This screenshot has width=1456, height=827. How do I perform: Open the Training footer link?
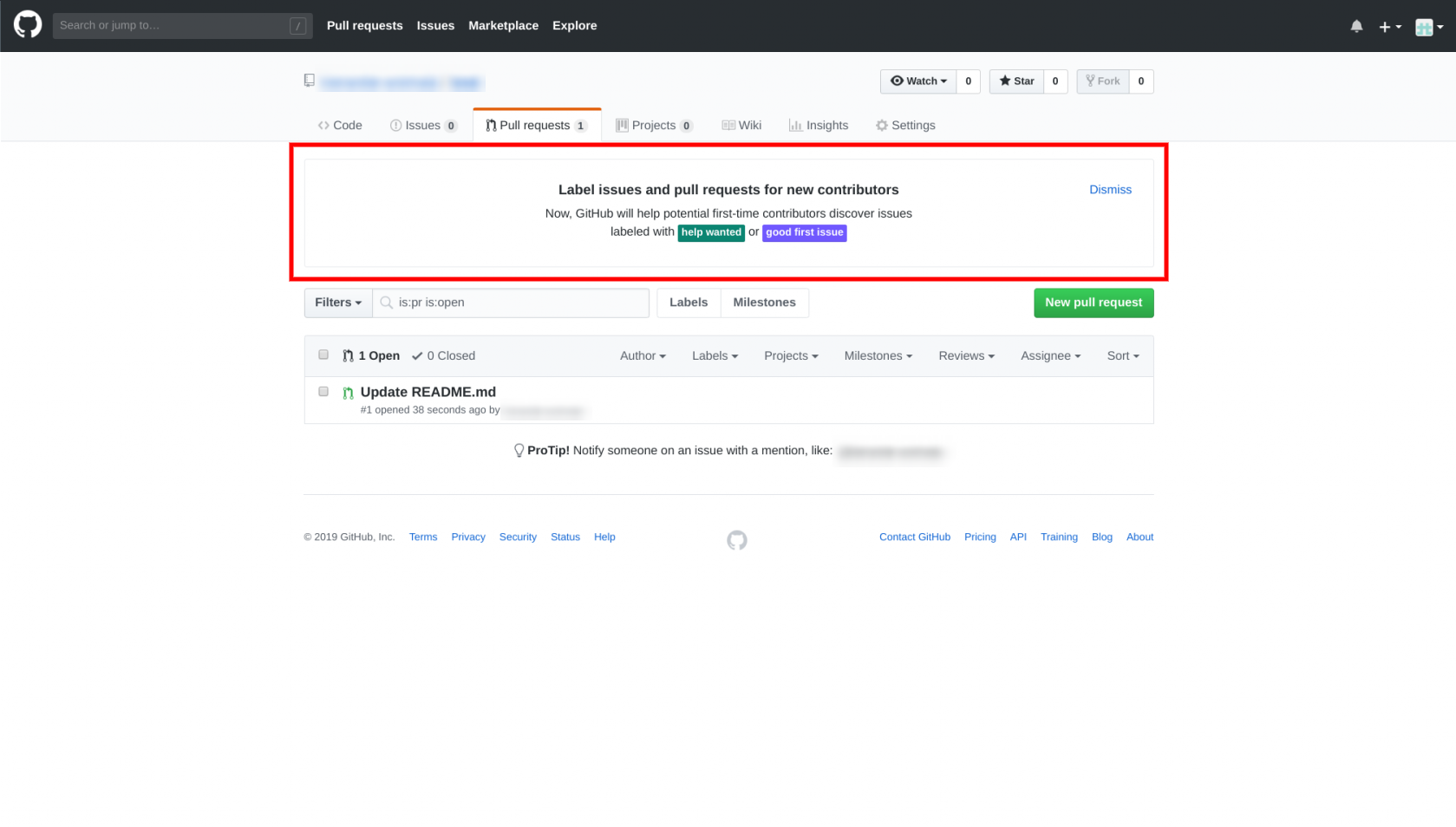point(1059,537)
